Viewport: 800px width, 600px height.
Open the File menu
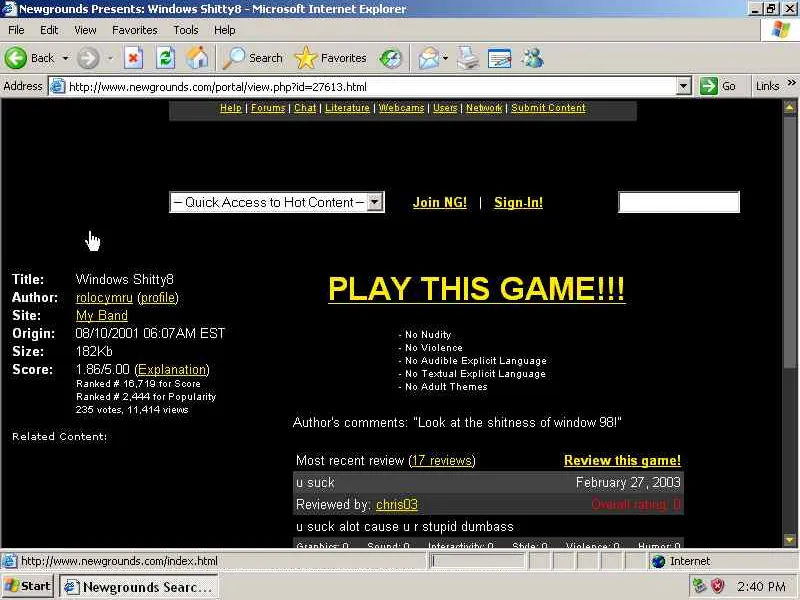[16, 30]
